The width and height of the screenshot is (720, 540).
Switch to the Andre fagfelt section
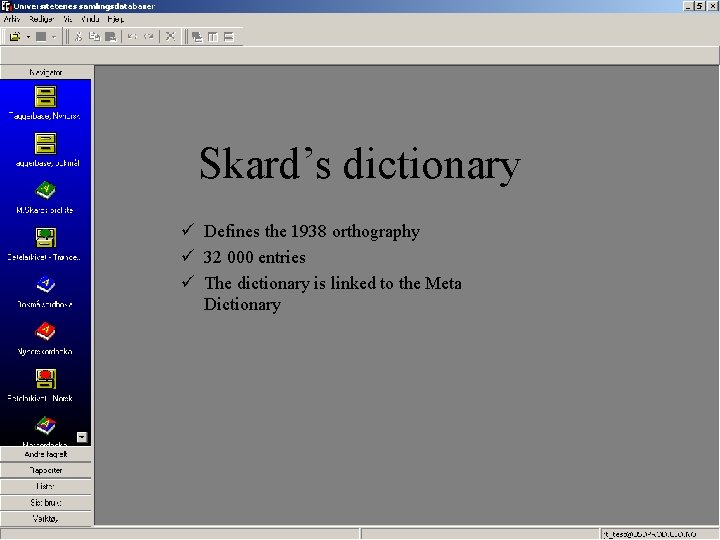(x=46, y=454)
